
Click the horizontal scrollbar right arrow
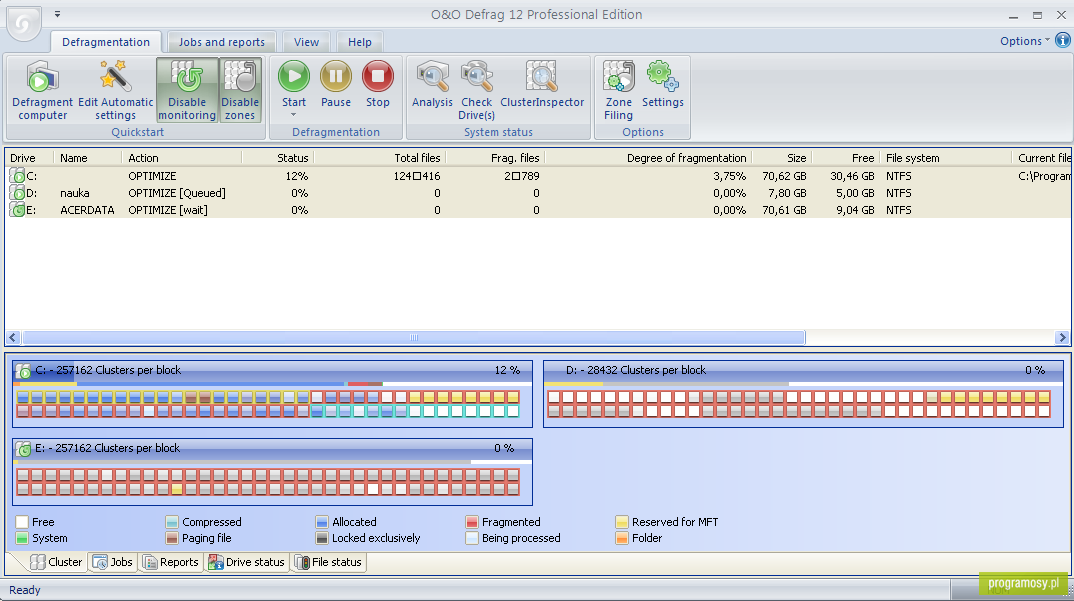1062,337
